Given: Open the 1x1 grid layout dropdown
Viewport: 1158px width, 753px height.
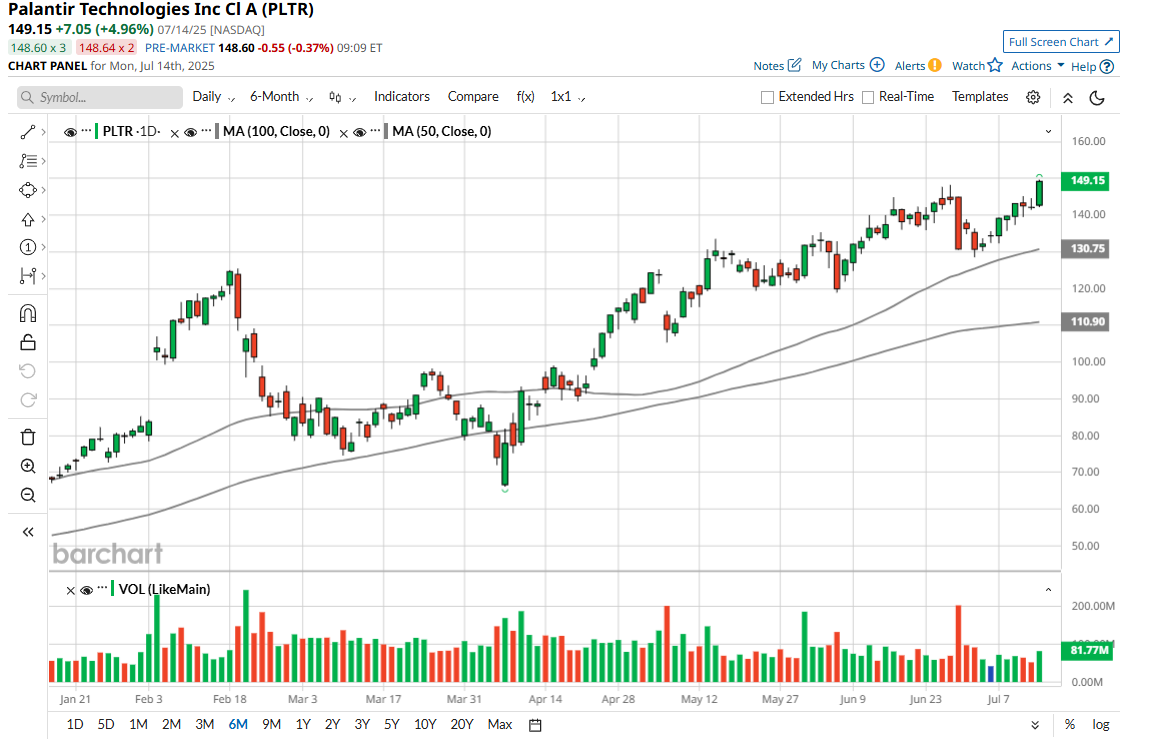Looking at the screenshot, I should [x=568, y=97].
